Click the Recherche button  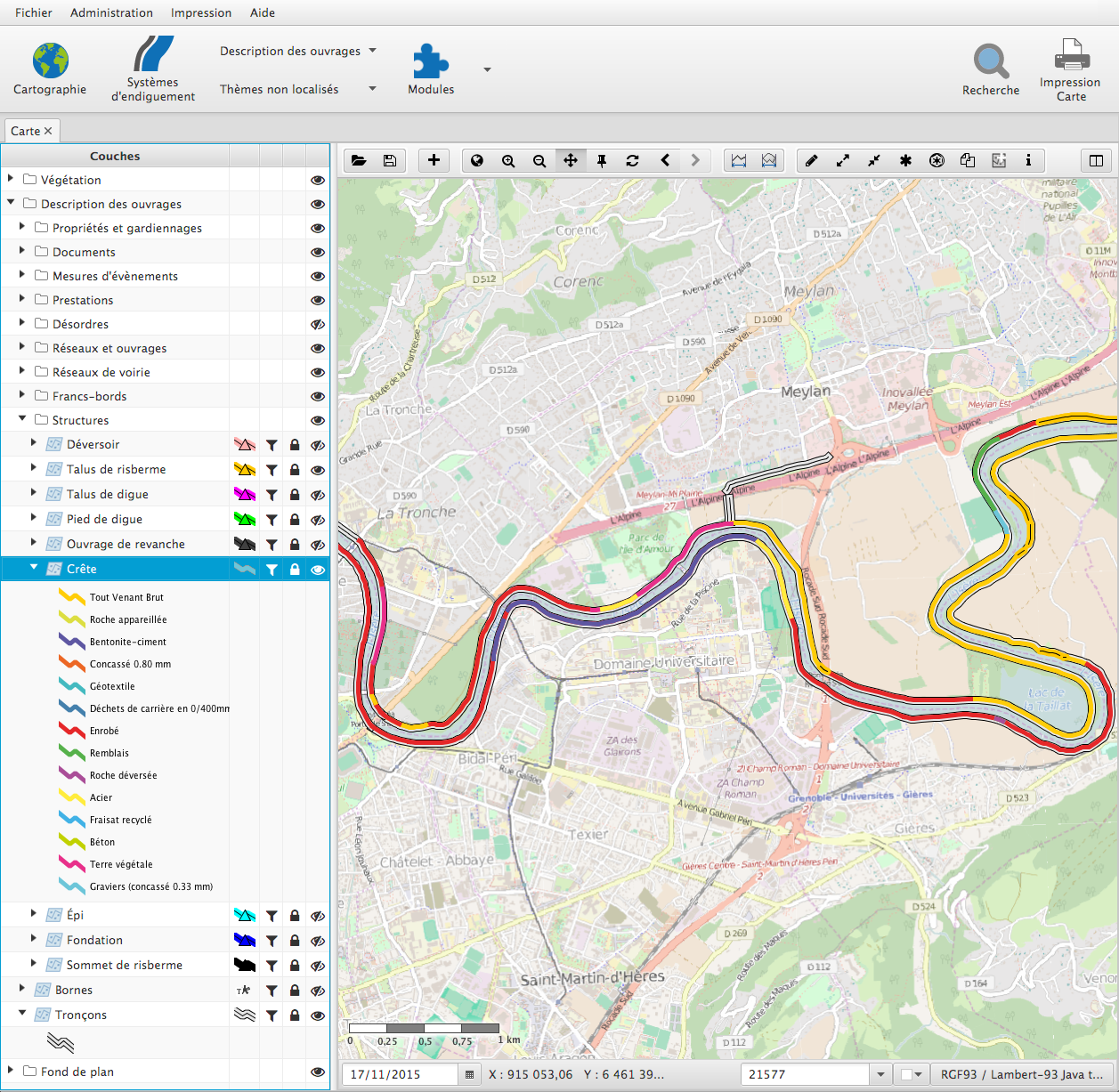pyautogui.click(x=991, y=70)
